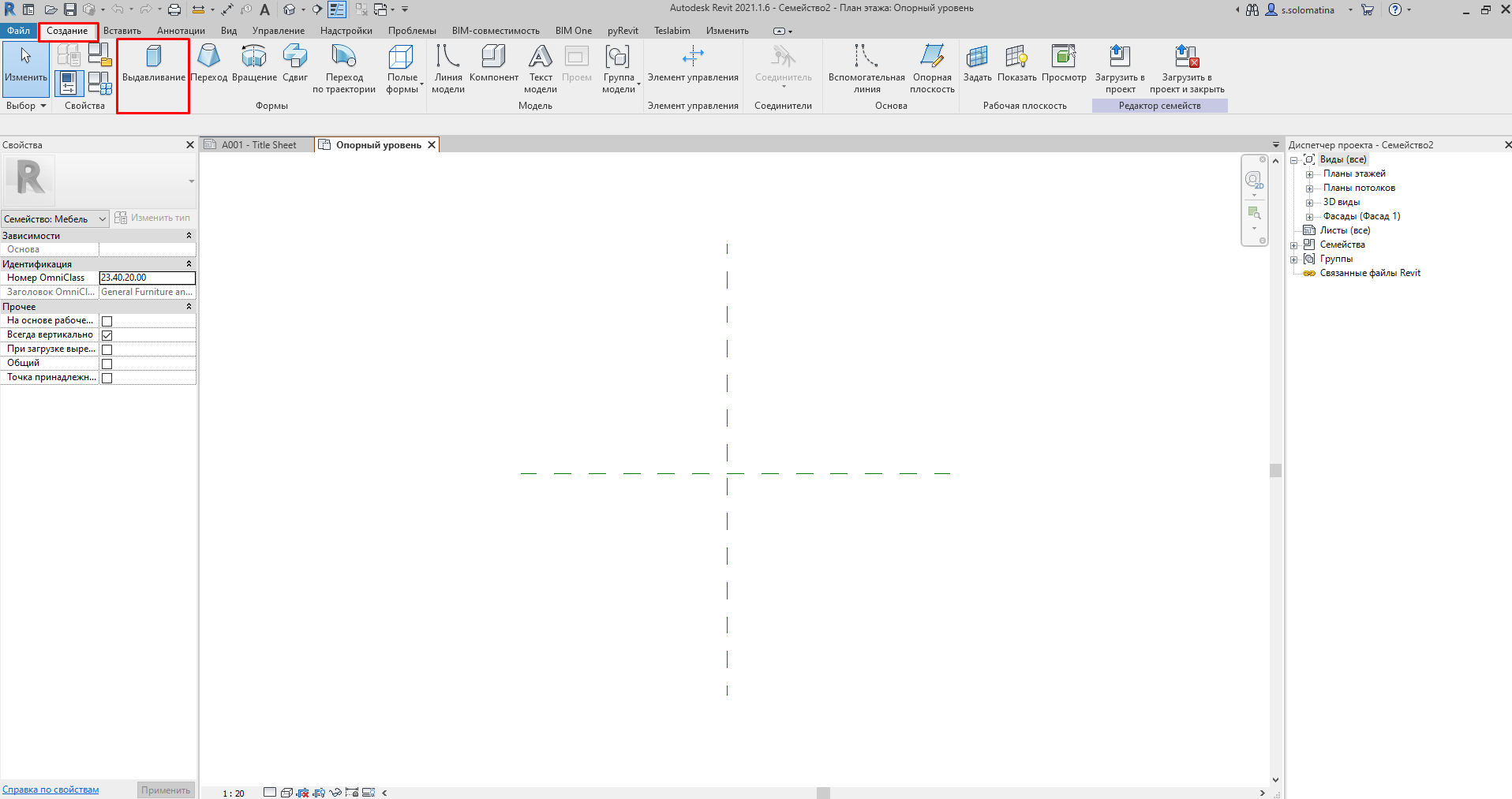Open the help question mark icon

1395,9
